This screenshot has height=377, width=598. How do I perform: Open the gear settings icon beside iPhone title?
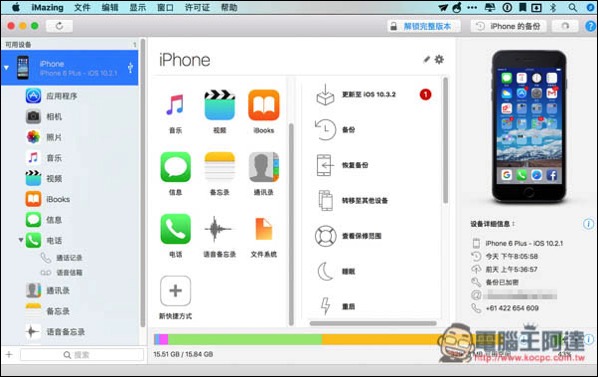click(x=439, y=59)
